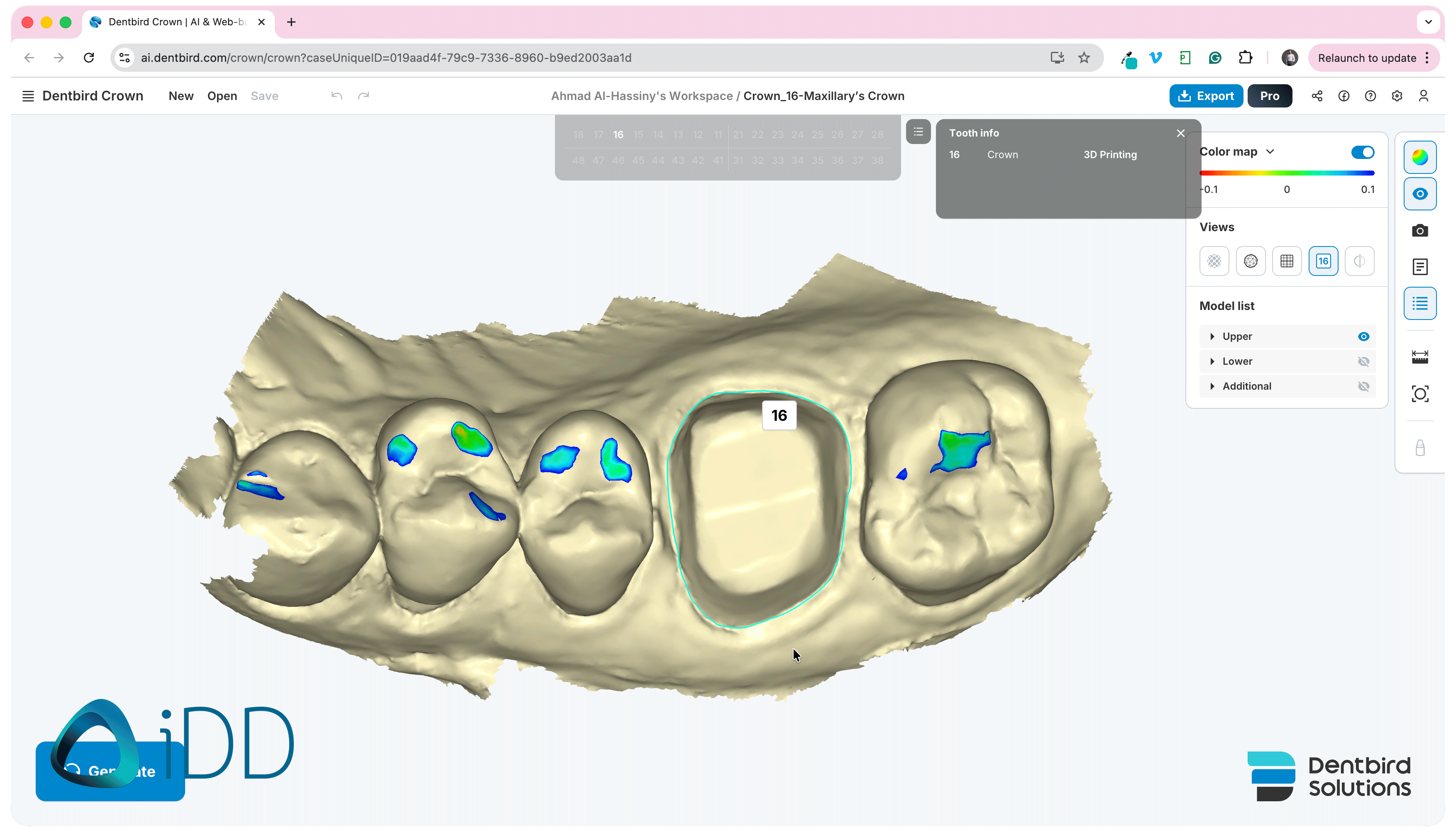The height and width of the screenshot is (832, 1456).
Task: Click the Generate button
Action: [x=110, y=771]
